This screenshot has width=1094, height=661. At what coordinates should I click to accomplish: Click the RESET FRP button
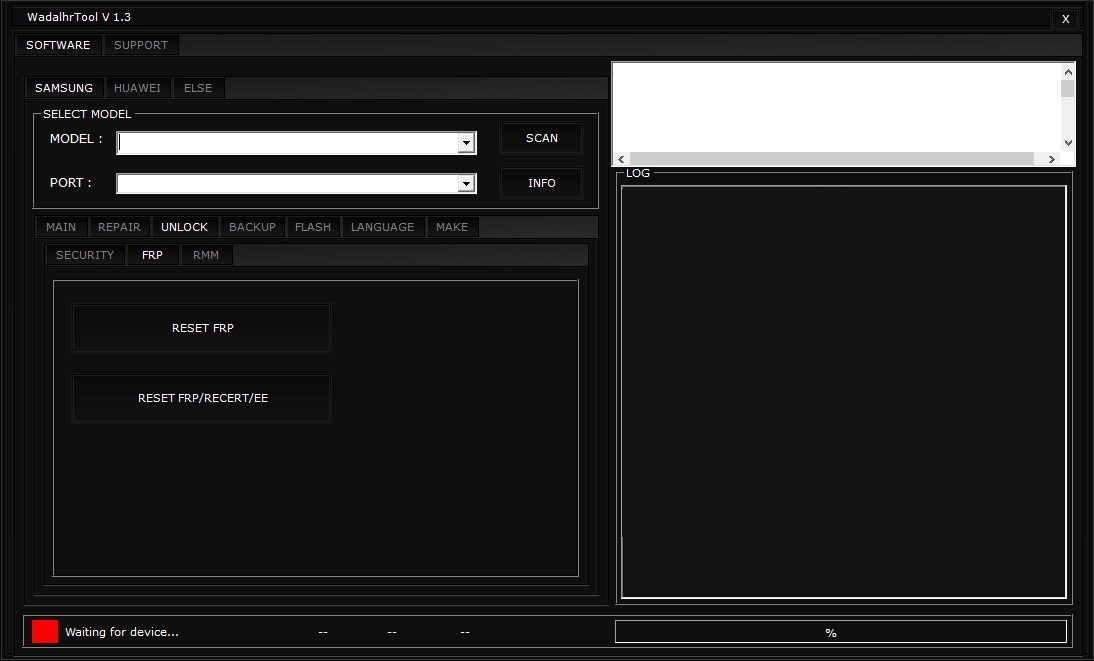point(202,328)
